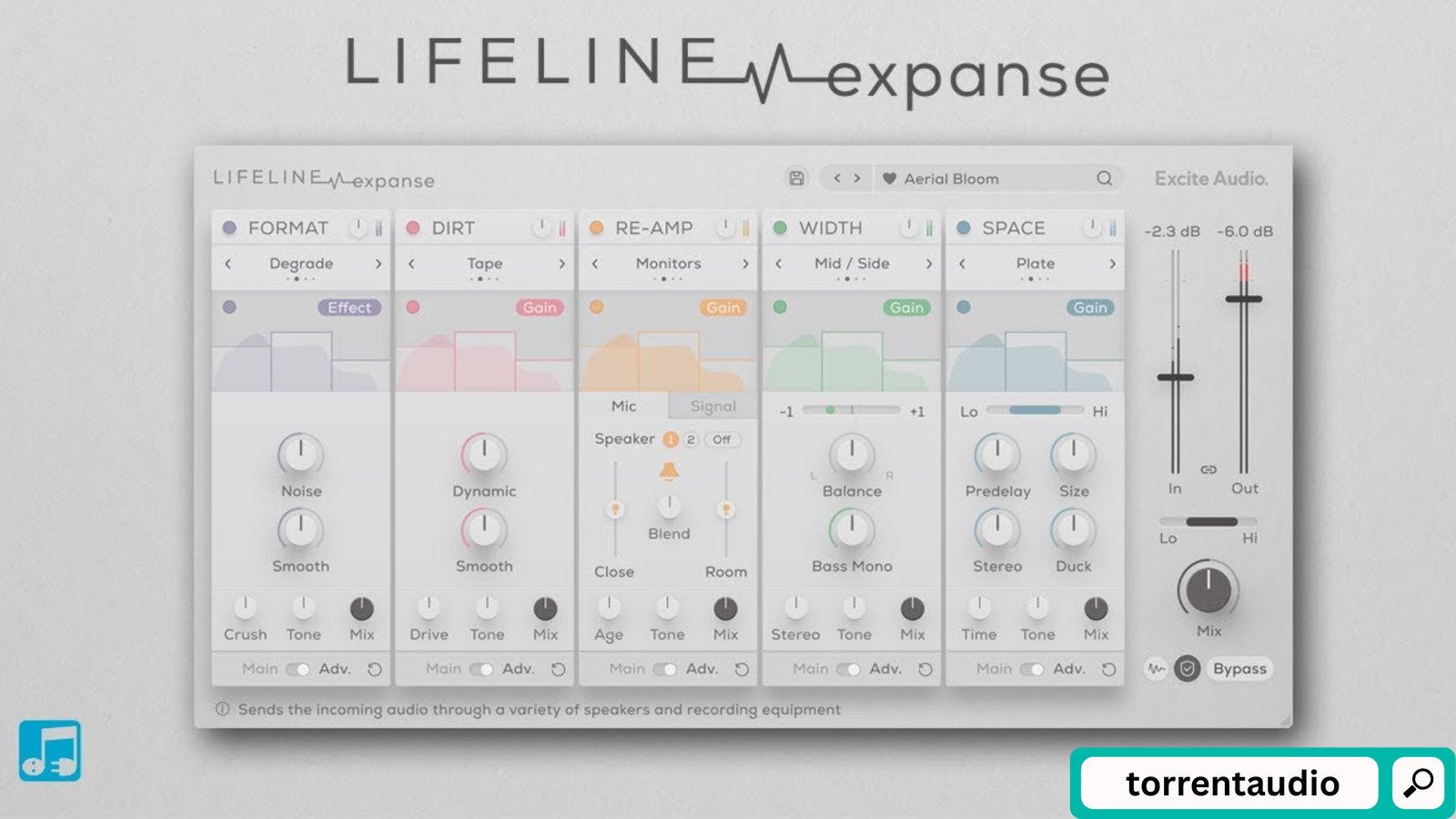Switch FORMAT module Main/Adv. toggle
This screenshot has width=1456, height=819.
coord(298,669)
